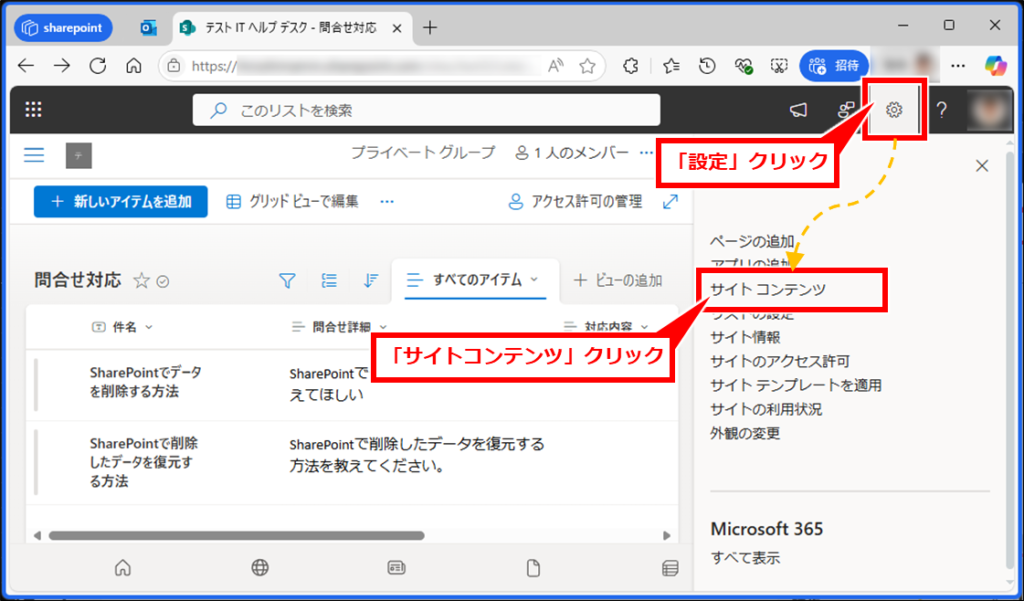Click ビューの追加

618,280
